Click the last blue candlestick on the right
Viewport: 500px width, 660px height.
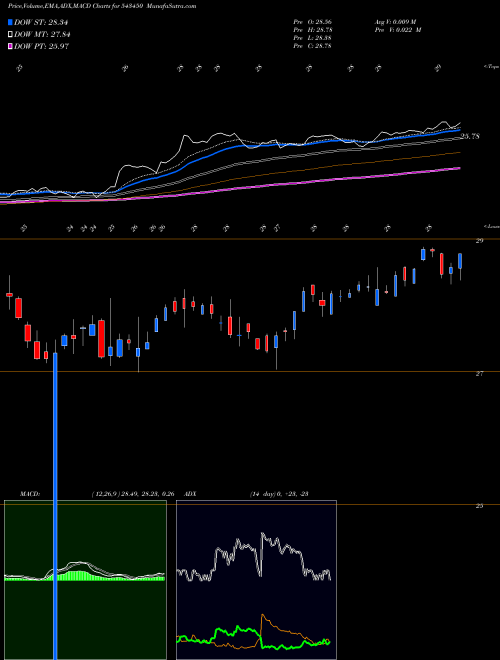click(460, 261)
